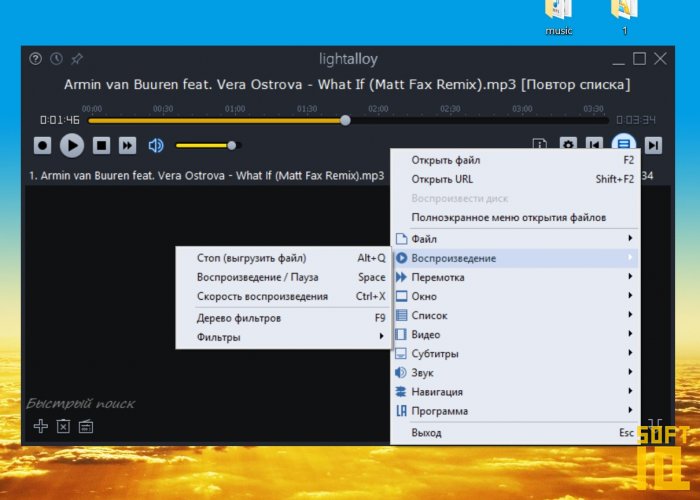
Task: Expand the Звук submenu
Action: click(x=515, y=373)
